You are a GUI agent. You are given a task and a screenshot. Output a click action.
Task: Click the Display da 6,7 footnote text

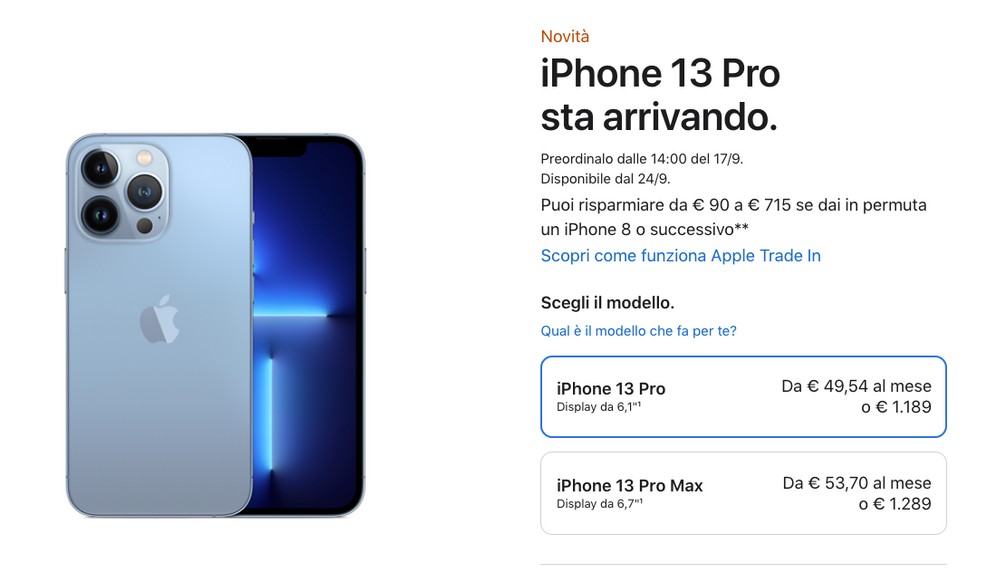pyautogui.click(x=599, y=504)
